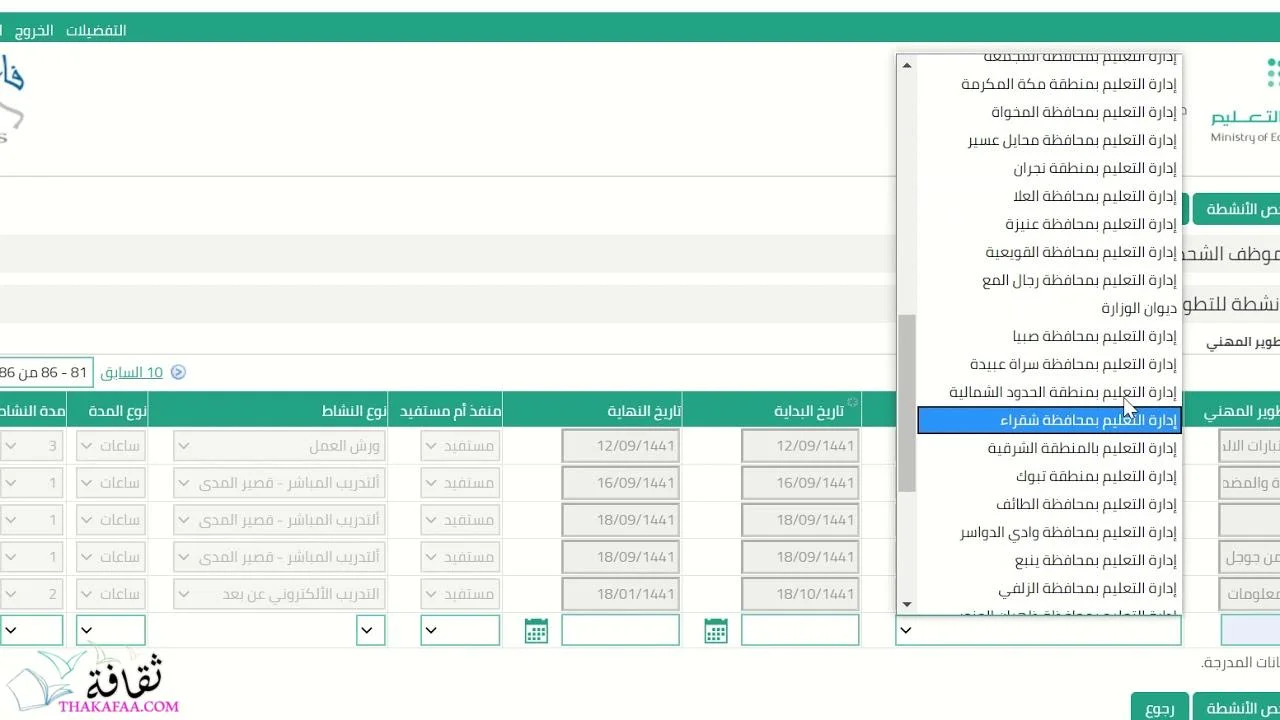Click the تاريخ النهاية column header
1280x720 pixels.
[x=645, y=410]
